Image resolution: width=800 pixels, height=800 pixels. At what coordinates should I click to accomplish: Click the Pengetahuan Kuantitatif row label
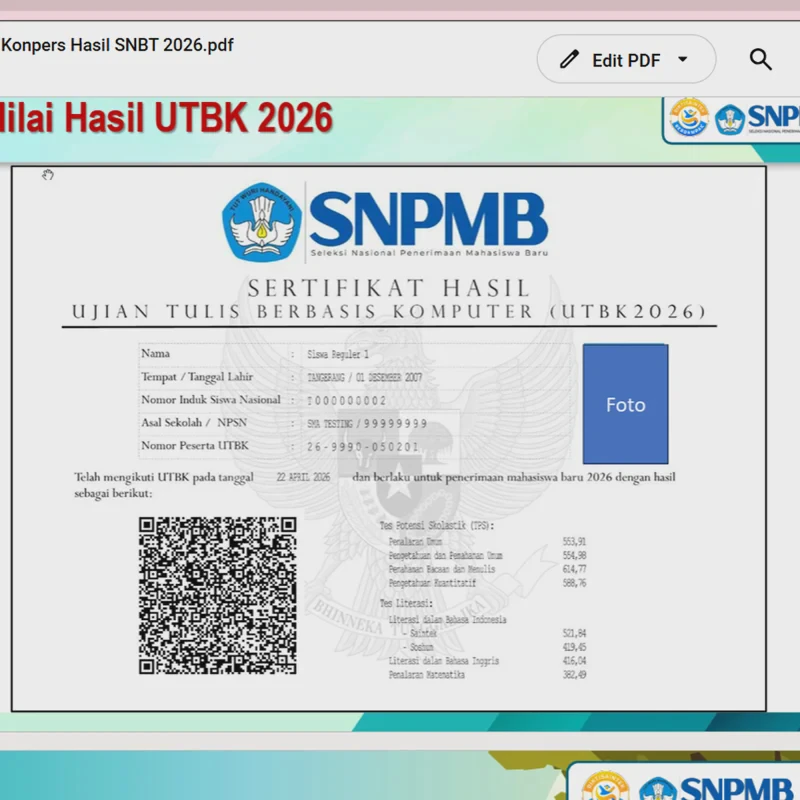point(432,583)
